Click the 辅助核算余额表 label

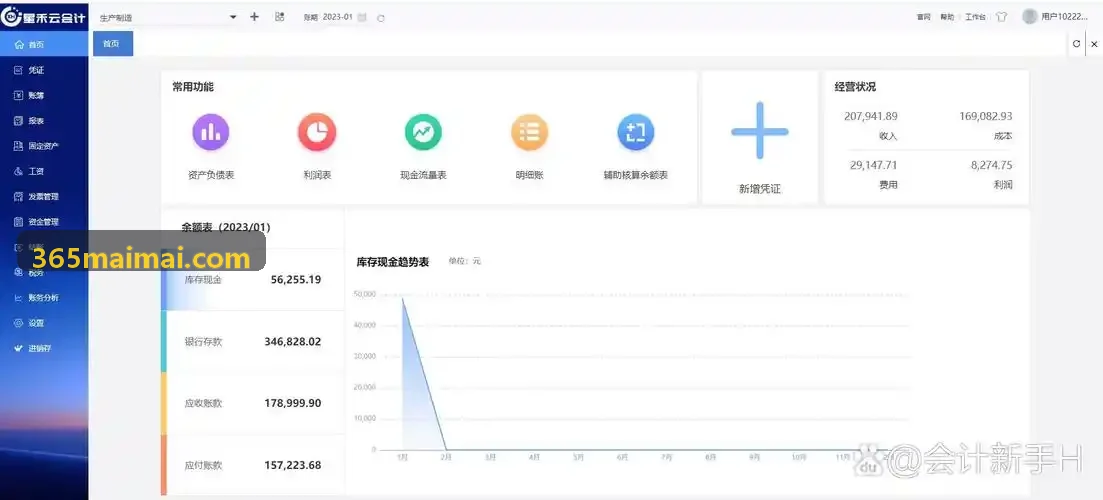pyautogui.click(x=636, y=175)
